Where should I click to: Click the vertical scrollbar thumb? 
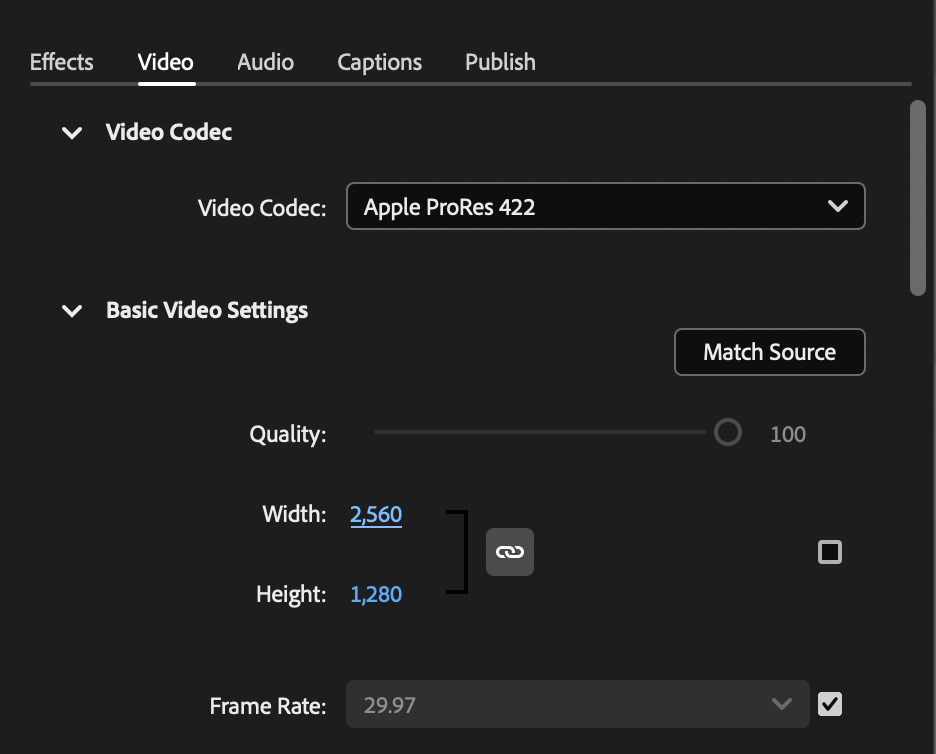917,198
